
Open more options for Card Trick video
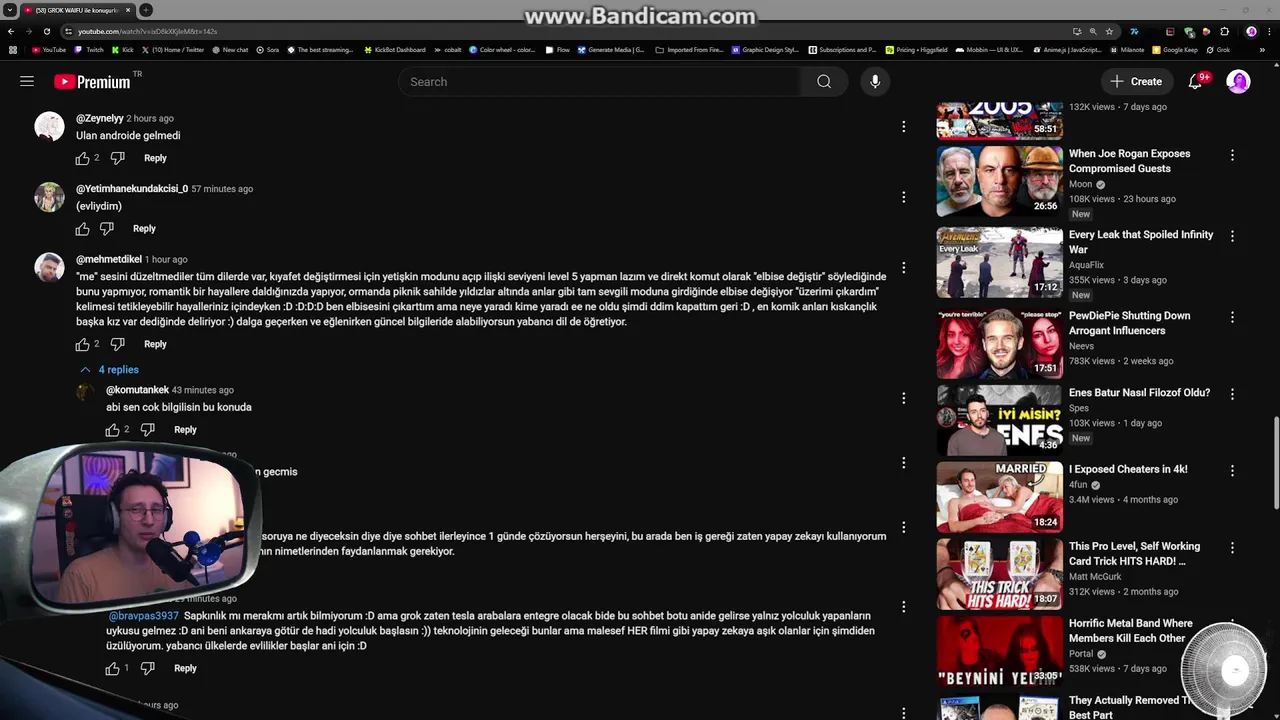click(1232, 548)
